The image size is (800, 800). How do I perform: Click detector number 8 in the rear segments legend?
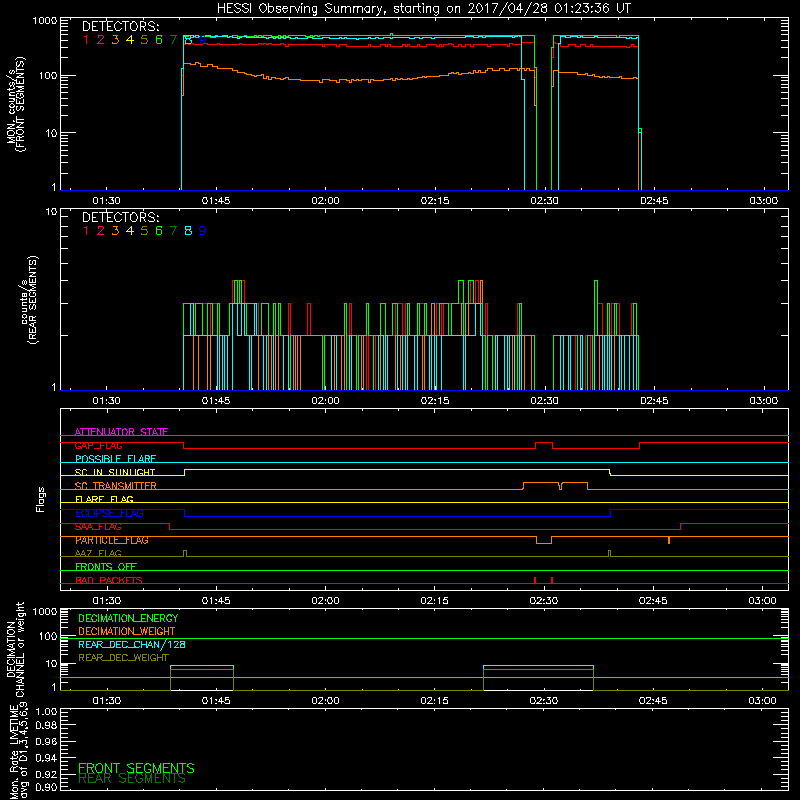pyautogui.click(x=188, y=231)
